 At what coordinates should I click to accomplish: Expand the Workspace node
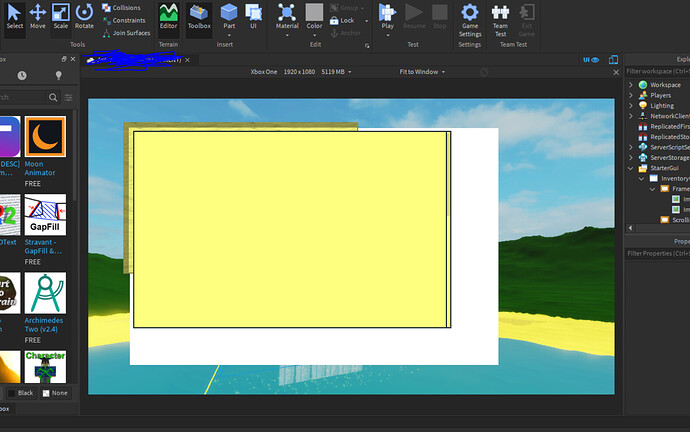point(631,84)
